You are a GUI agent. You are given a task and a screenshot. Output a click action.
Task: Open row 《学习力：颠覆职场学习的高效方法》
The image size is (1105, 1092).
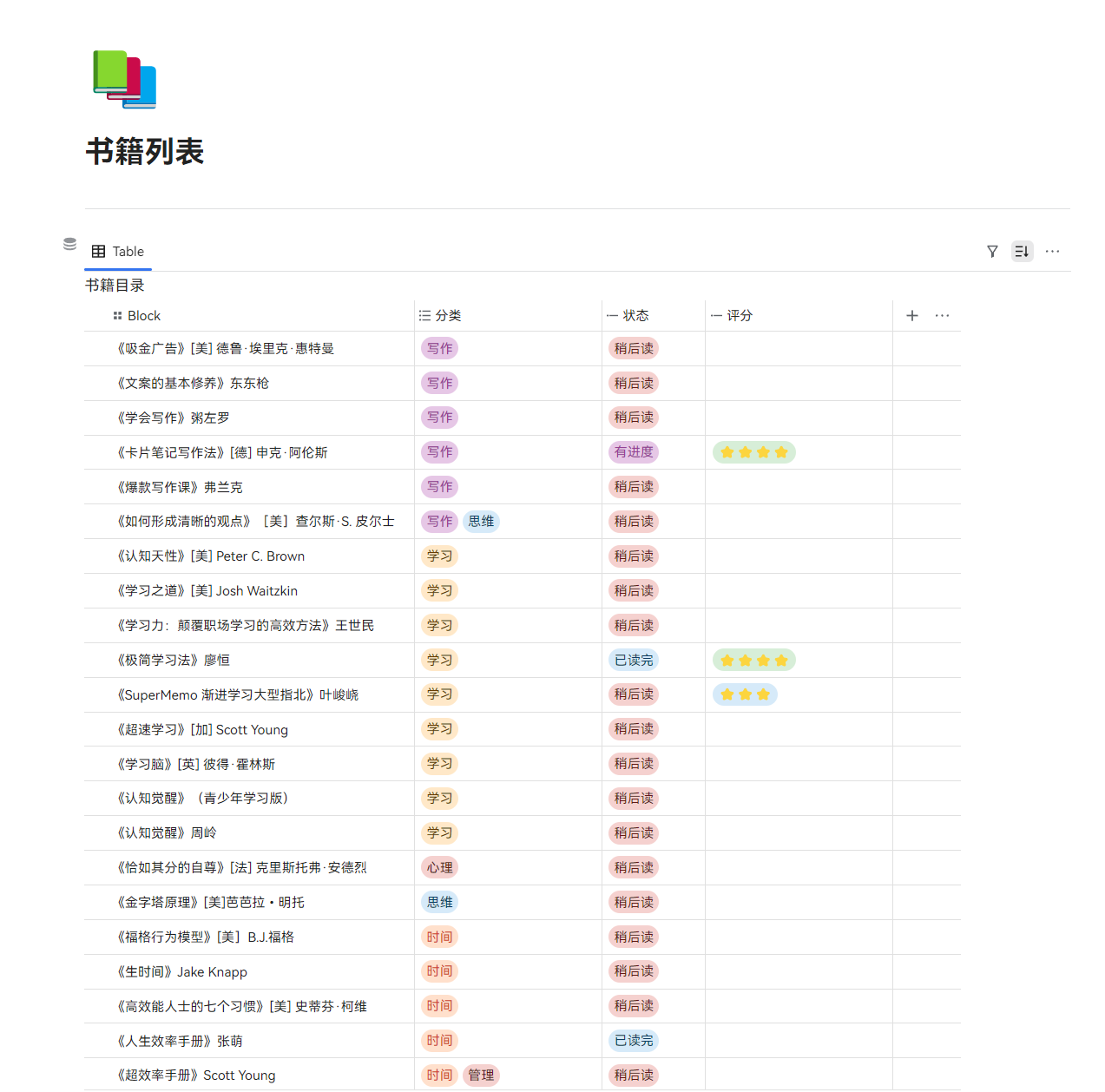246,626
